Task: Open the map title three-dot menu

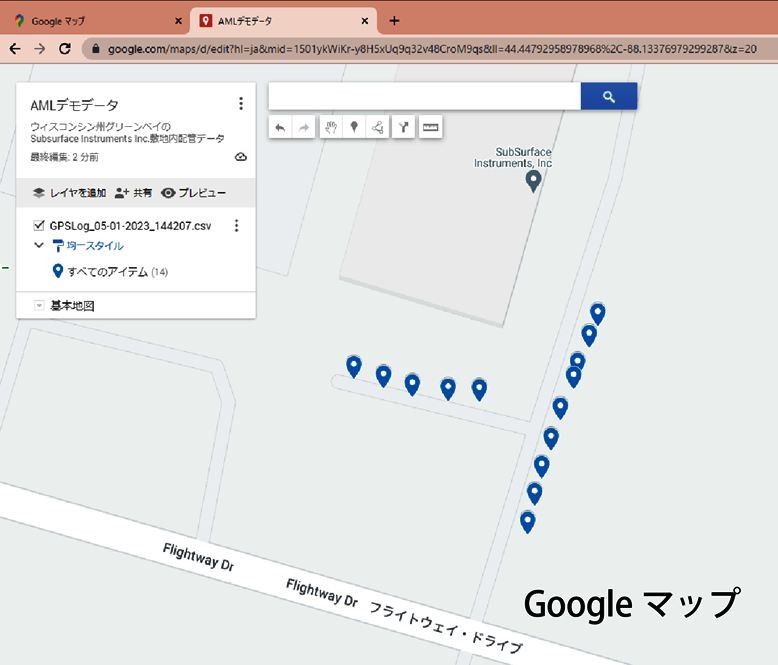Action: pyautogui.click(x=241, y=104)
